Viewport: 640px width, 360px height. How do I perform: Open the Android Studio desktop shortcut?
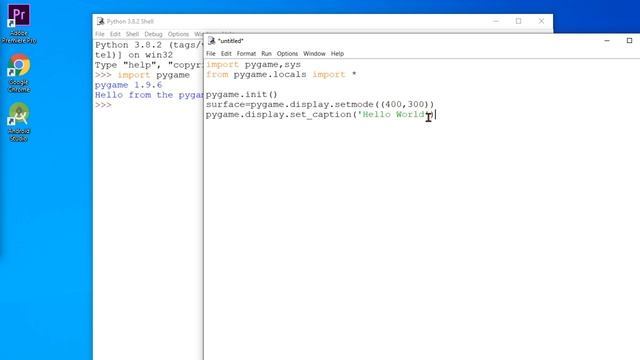[19, 122]
